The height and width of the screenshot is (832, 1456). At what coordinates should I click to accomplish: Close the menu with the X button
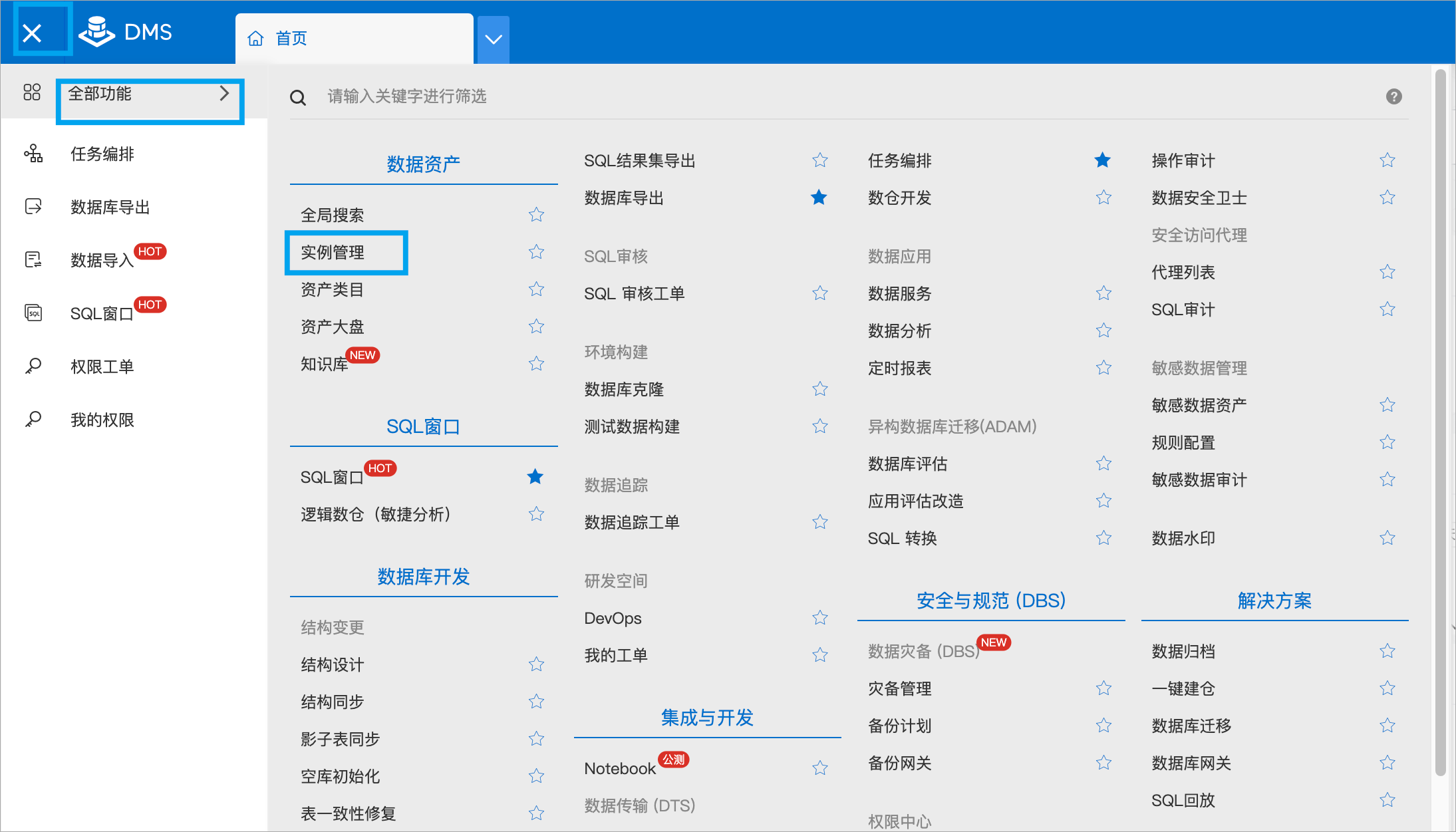[x=32, y=33]
